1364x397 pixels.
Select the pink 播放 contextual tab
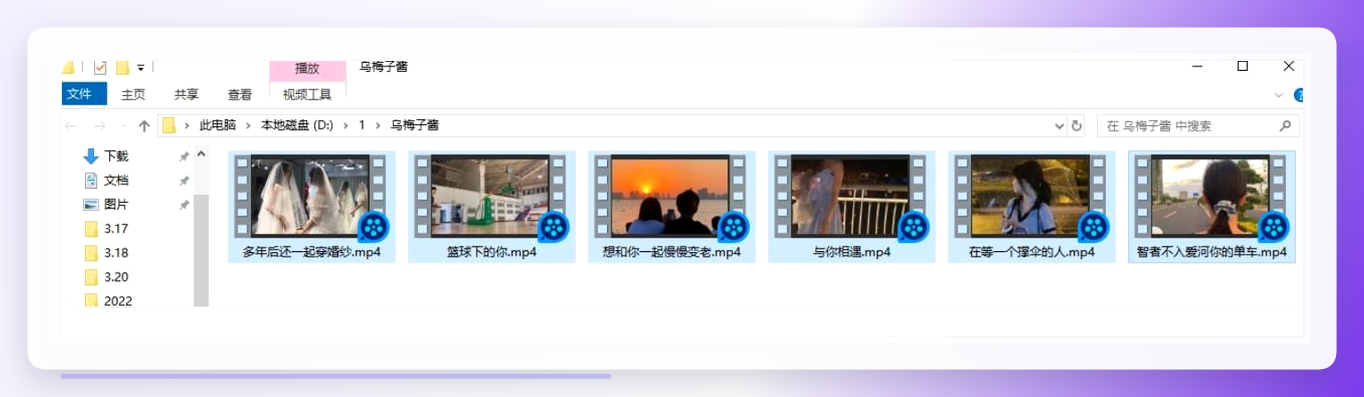tap(307, 69)
